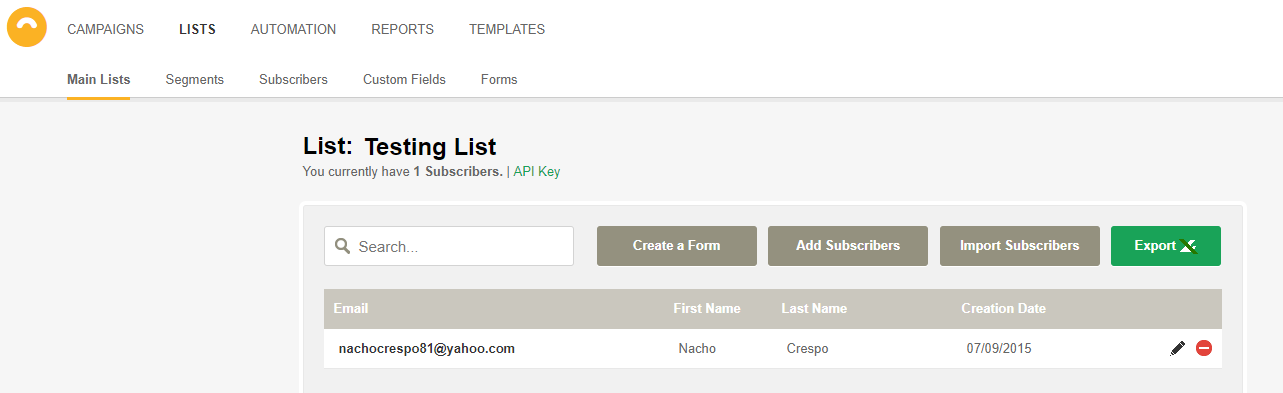
Task: Switch to the Subscribers tab
Action: (x=293, y=79)
